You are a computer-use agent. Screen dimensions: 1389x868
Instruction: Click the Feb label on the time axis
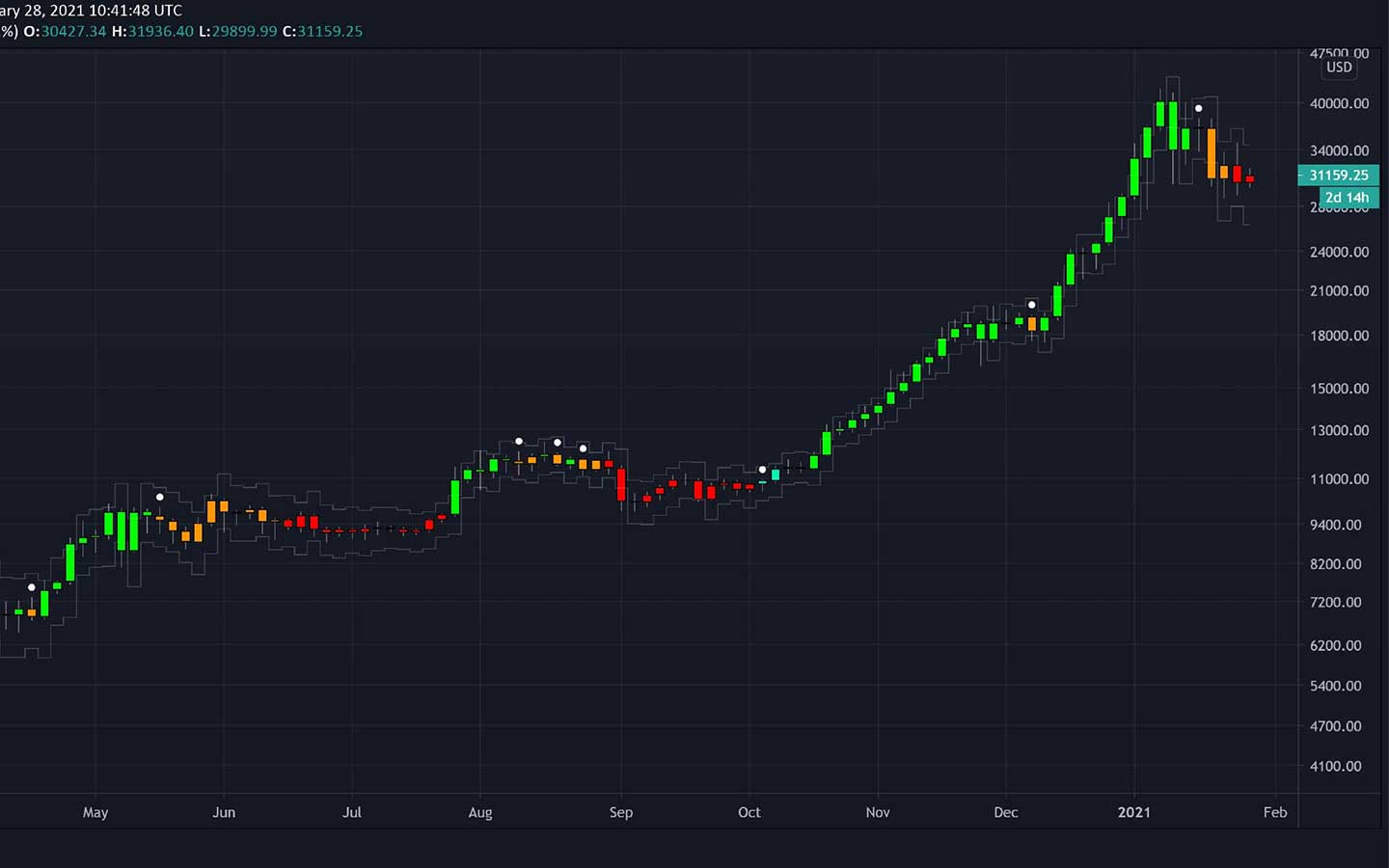tap(1275, 812)
